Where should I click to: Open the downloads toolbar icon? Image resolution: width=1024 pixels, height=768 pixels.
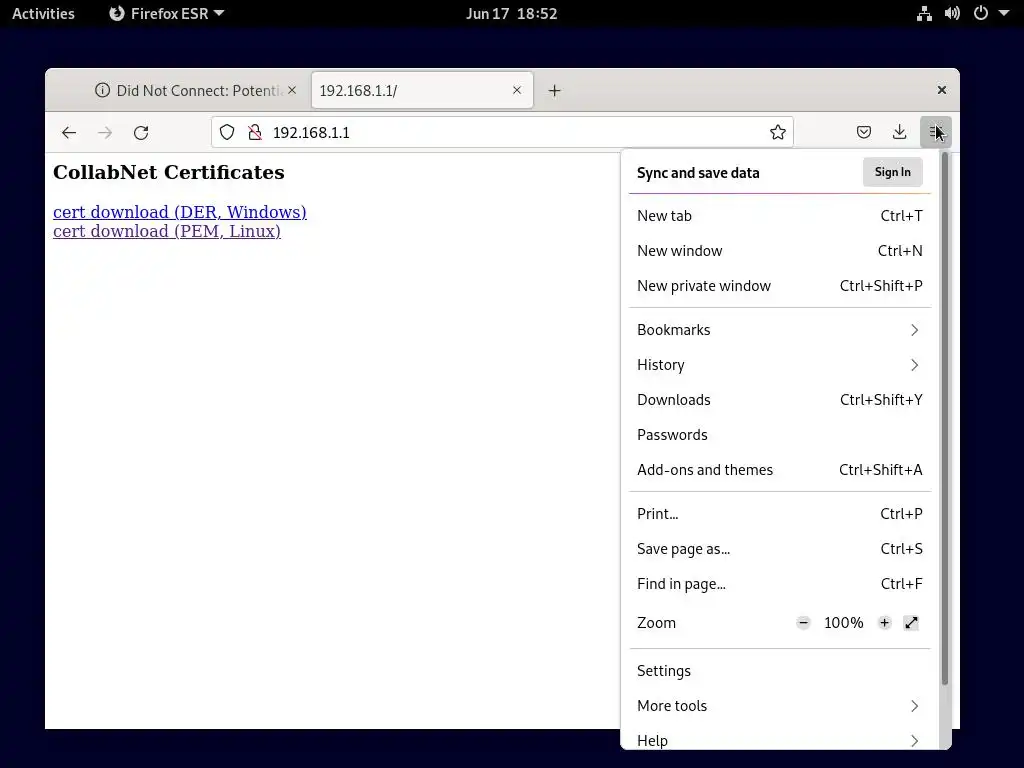point(899,133)
